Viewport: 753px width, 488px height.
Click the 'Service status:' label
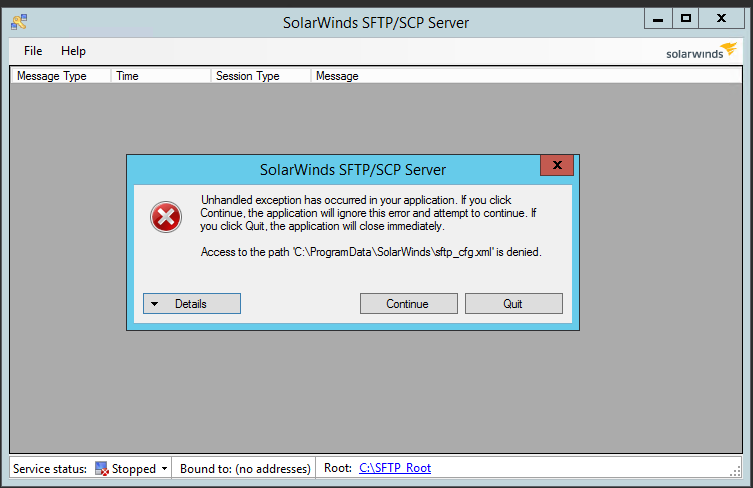[x=50, y=469]
